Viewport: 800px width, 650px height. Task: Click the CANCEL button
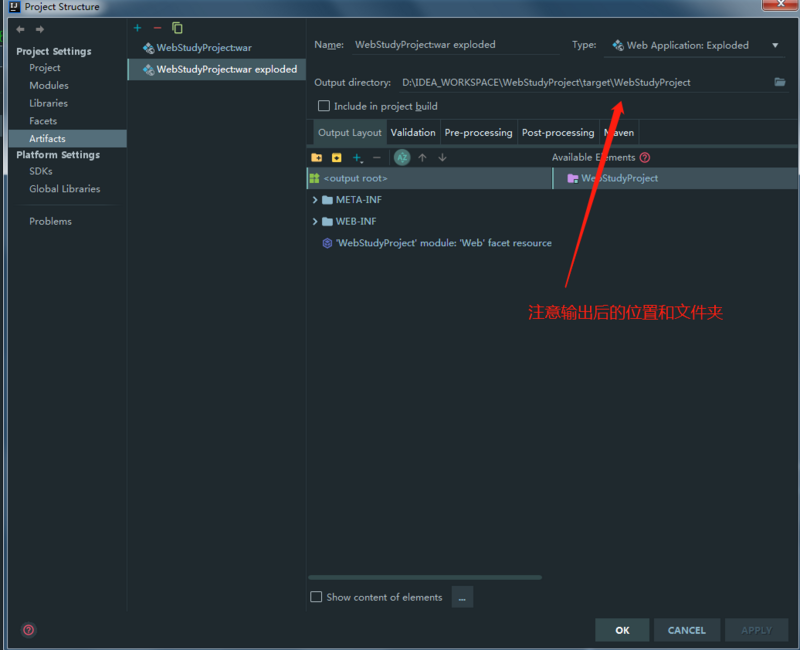(687, 630)
